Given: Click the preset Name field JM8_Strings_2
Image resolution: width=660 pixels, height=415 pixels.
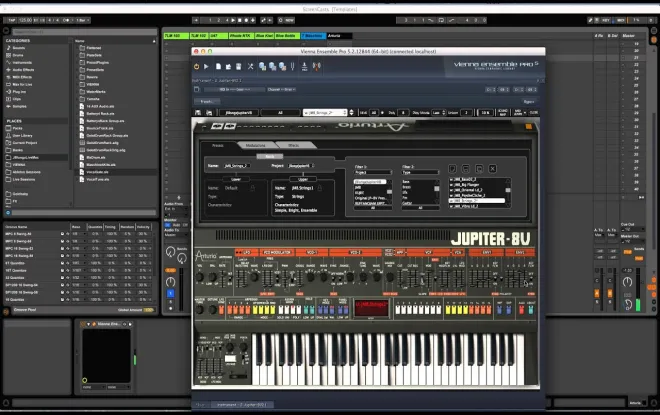Looking at the screenshot, I should (237, 166).
